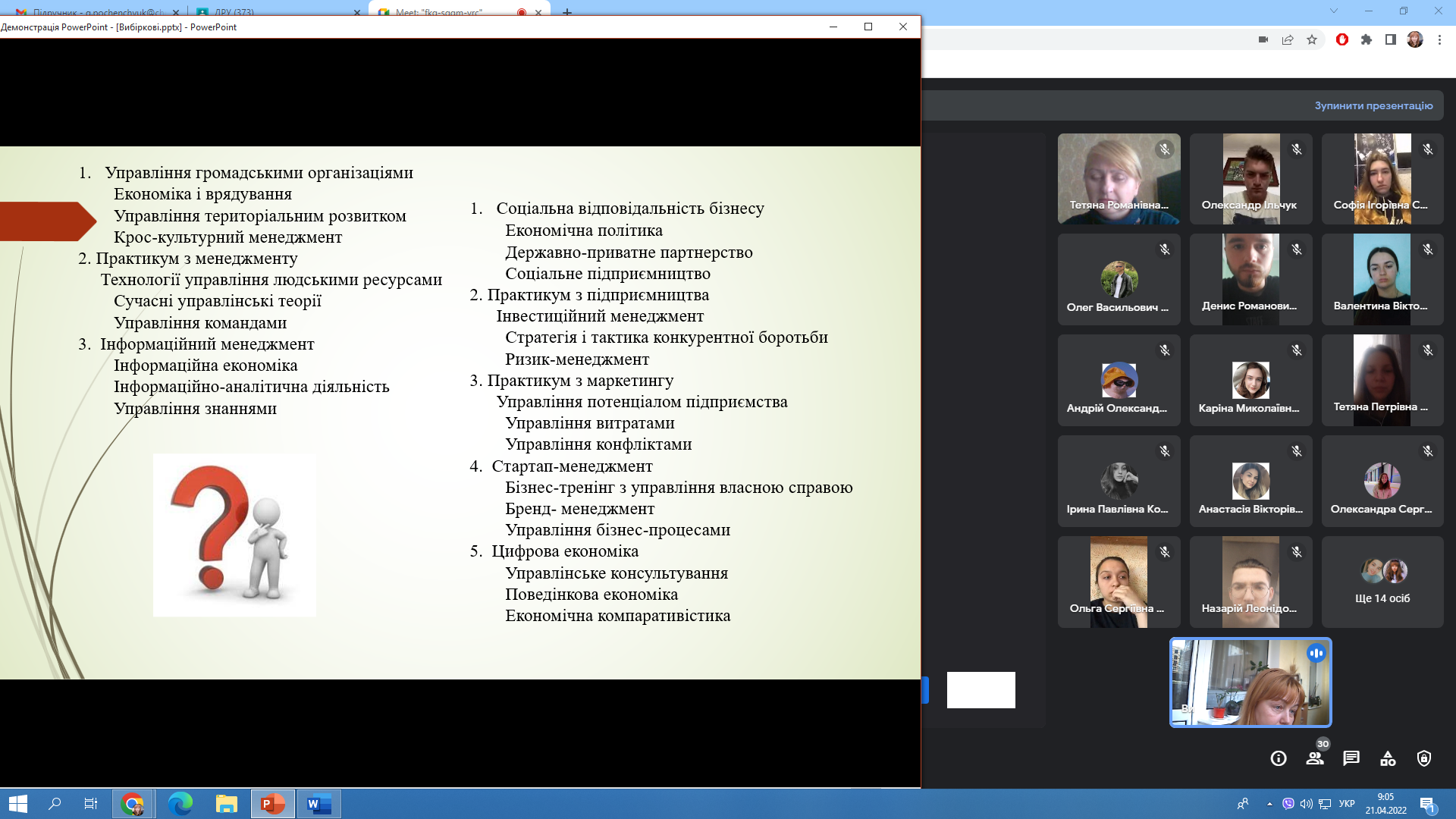The image size is (1456, 819).
Task: Open the Chrome extensions puzzle icon
Action: (1367, 39)
